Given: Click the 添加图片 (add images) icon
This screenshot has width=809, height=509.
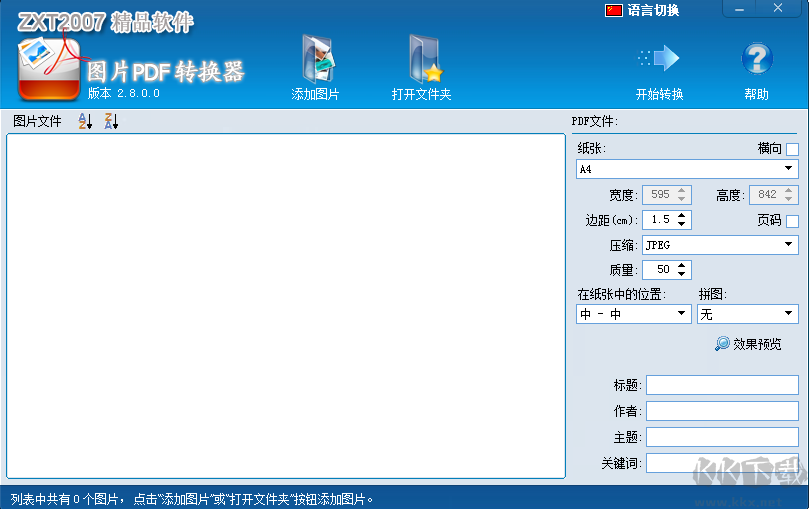Looking at the screenshot, I should pyautogui.click(x=318, y=59).
